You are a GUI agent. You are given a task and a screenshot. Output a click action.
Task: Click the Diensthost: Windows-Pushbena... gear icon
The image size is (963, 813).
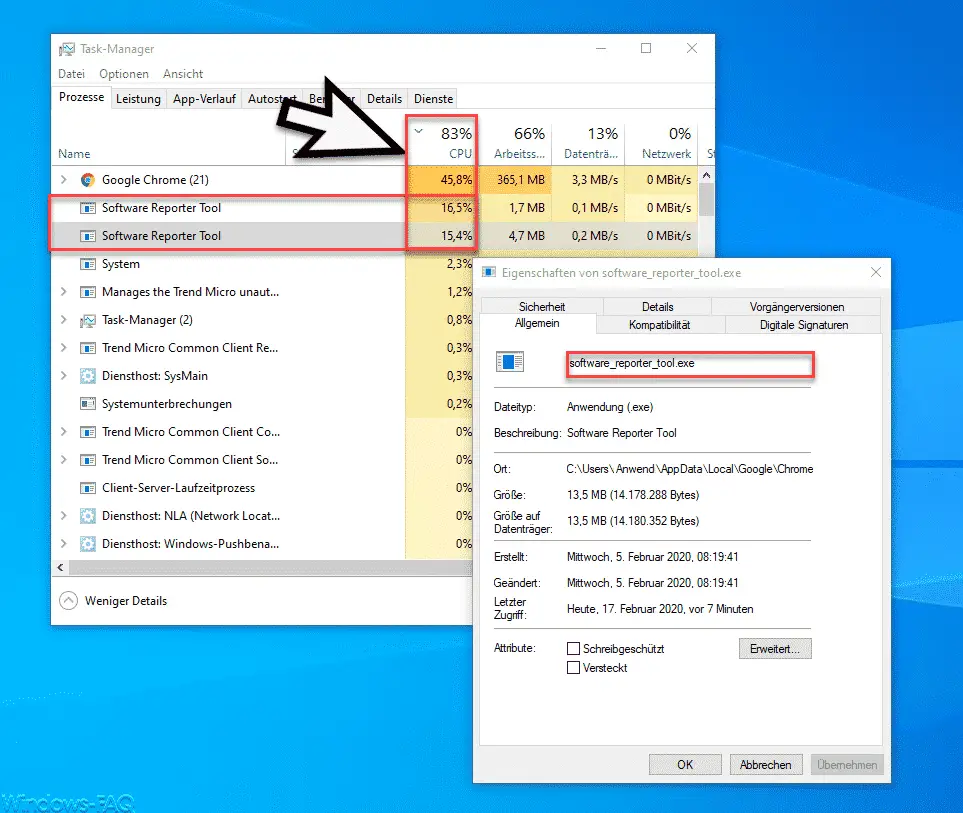(x=88, y=544)
